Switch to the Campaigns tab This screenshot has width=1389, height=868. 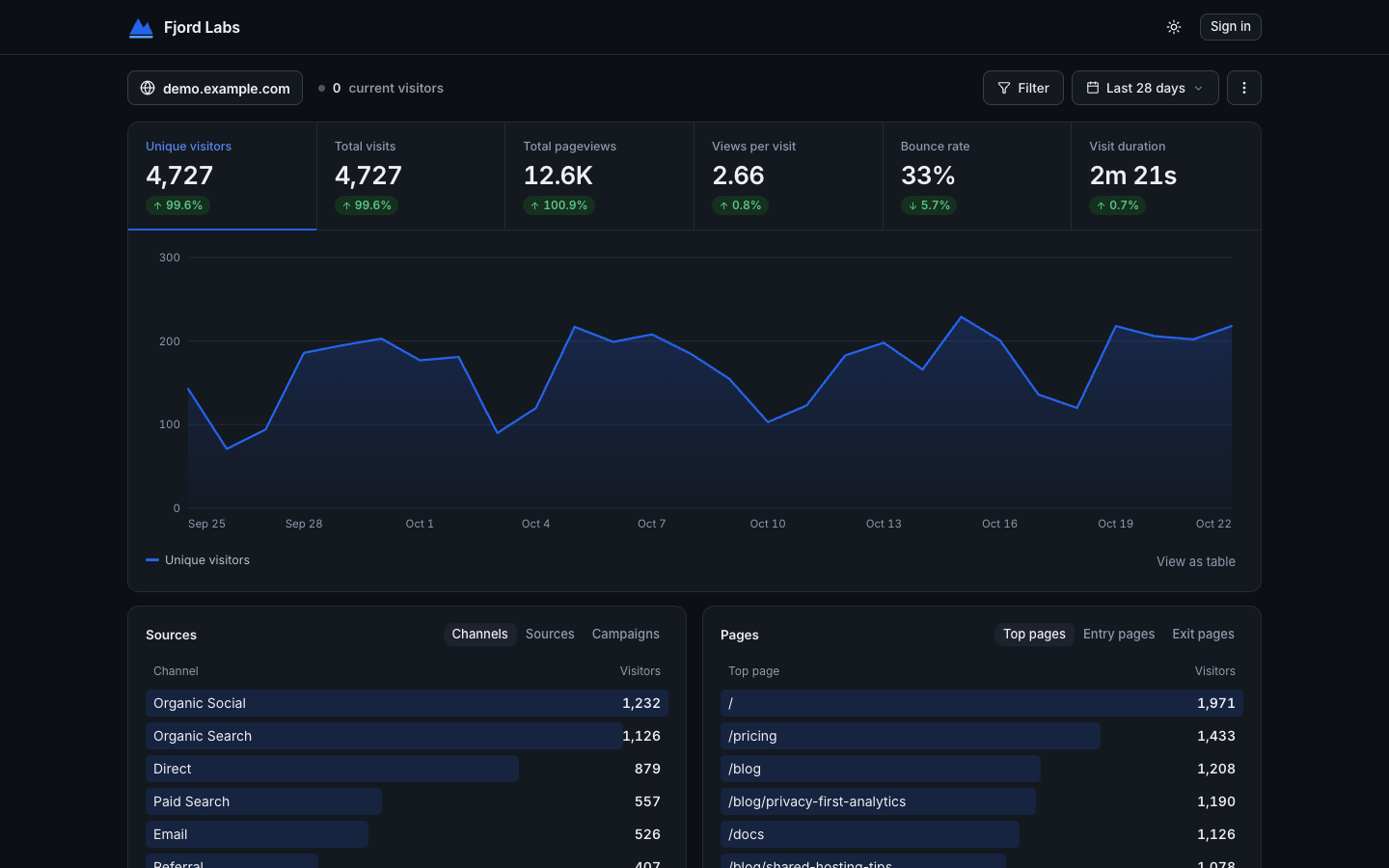pyautogui.click(x=626, y=634)
